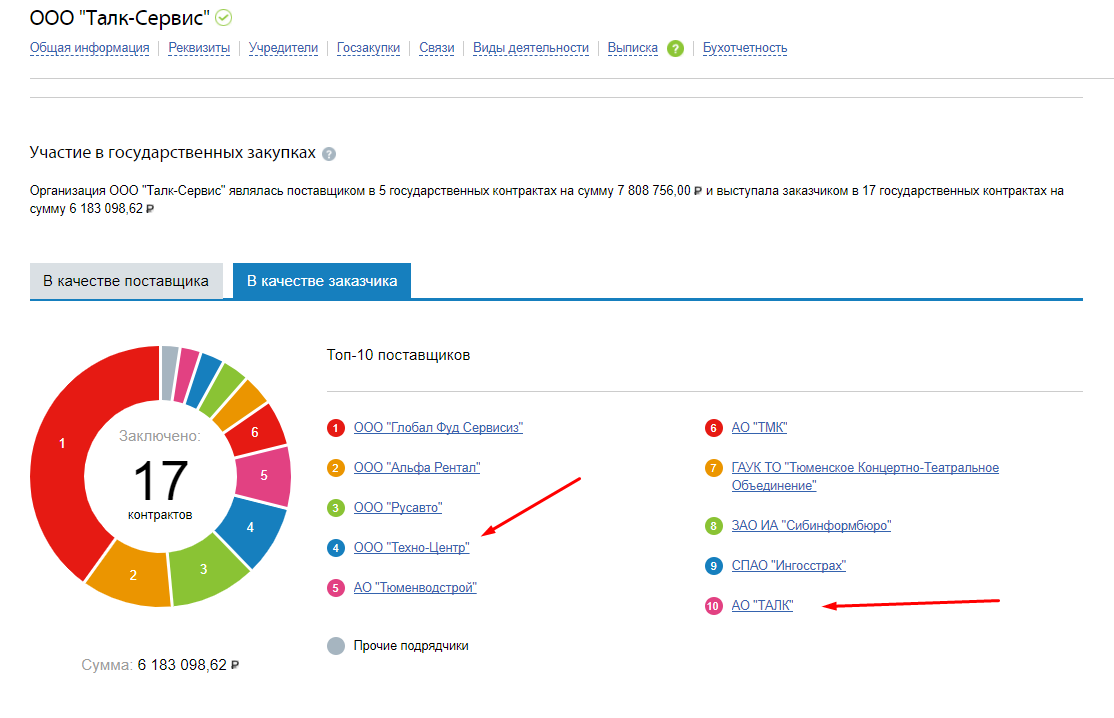Open supplier АО "ТМК"
The height and width of the screenshot is (718, 1114).
coord(759,428)
